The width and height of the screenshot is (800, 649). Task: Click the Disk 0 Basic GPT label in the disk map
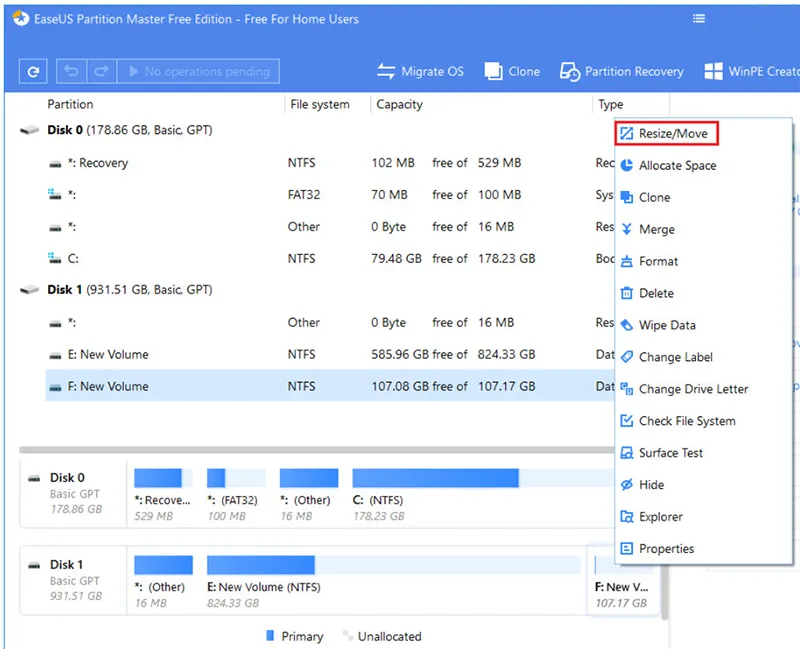(74, 493)
